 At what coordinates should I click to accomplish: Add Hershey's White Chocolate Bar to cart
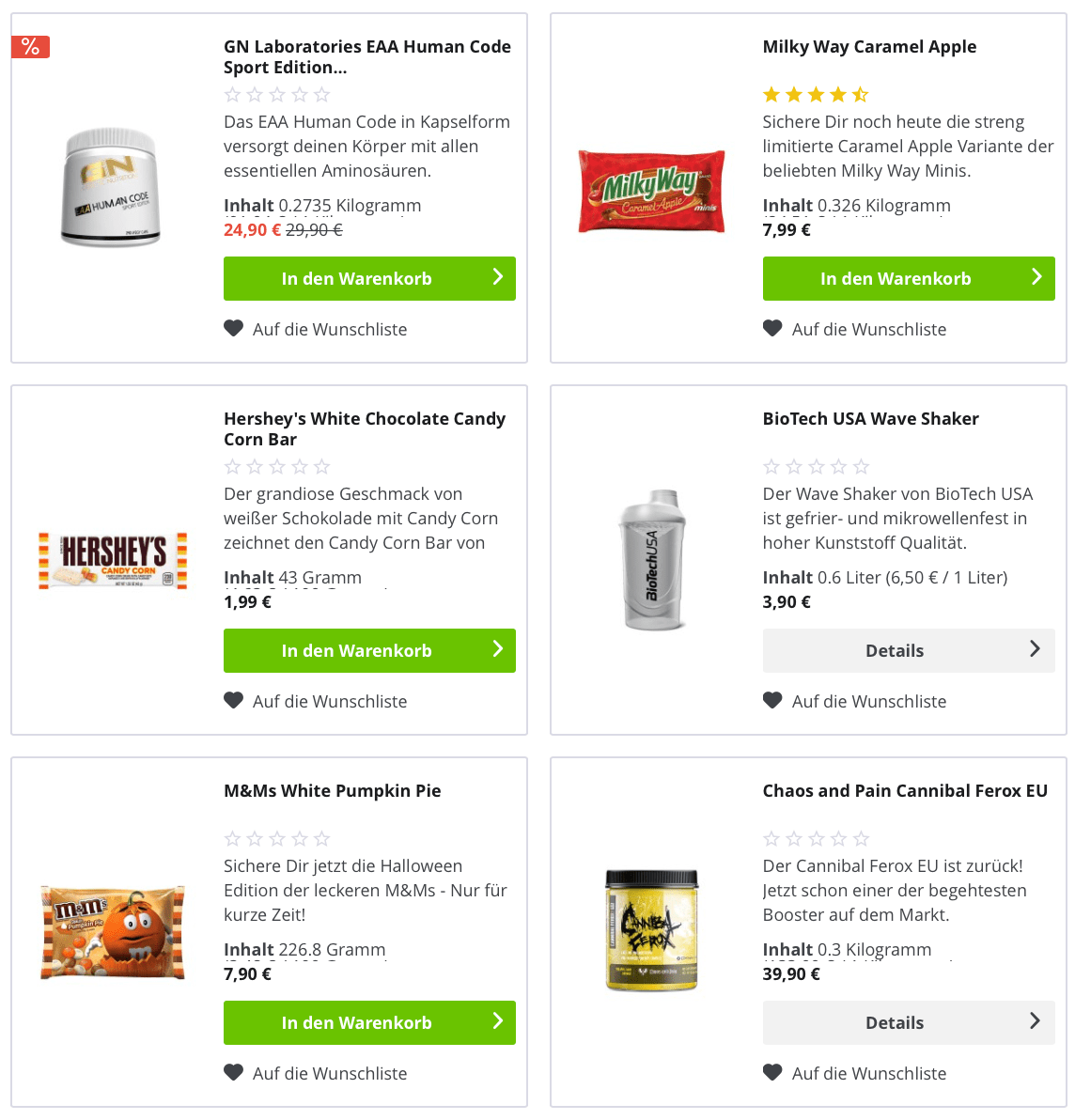tap(357, 650)
